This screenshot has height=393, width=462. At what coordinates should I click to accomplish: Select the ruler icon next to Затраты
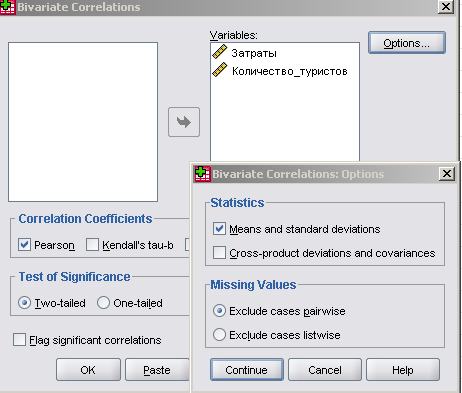(x=220, y=52)
